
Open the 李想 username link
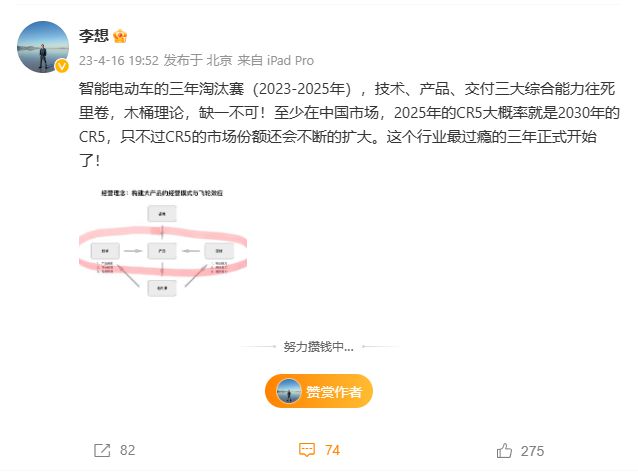[x=94, y=36]
